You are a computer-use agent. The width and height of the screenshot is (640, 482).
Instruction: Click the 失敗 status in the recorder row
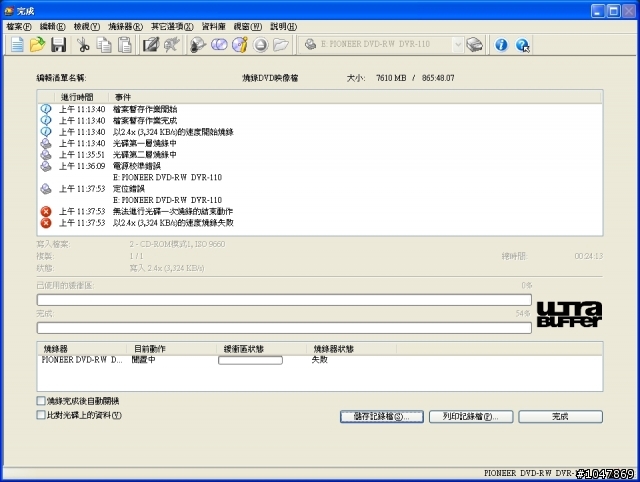click(320, 360)
